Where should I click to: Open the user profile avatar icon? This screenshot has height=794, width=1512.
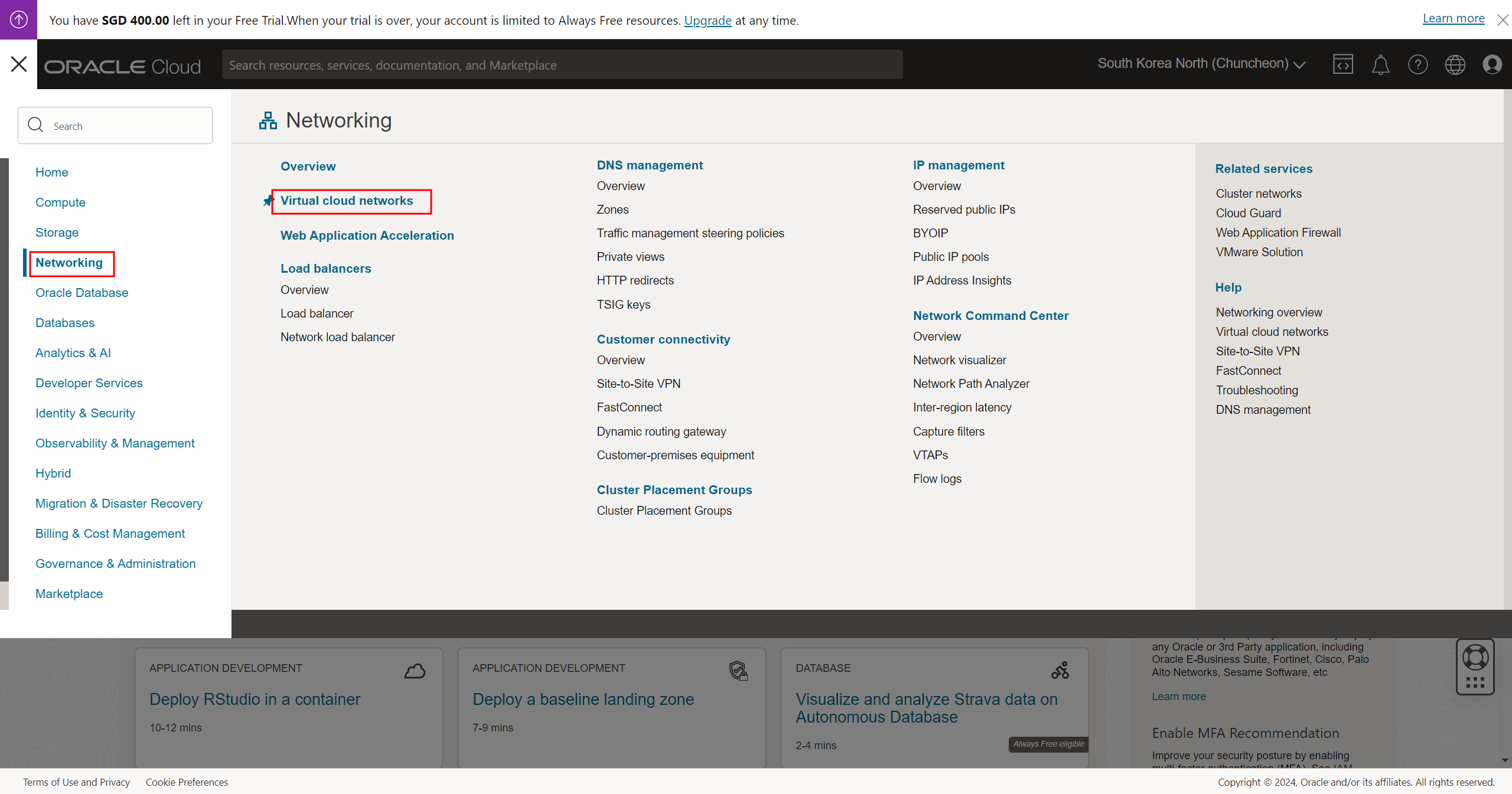point(1492,64)
